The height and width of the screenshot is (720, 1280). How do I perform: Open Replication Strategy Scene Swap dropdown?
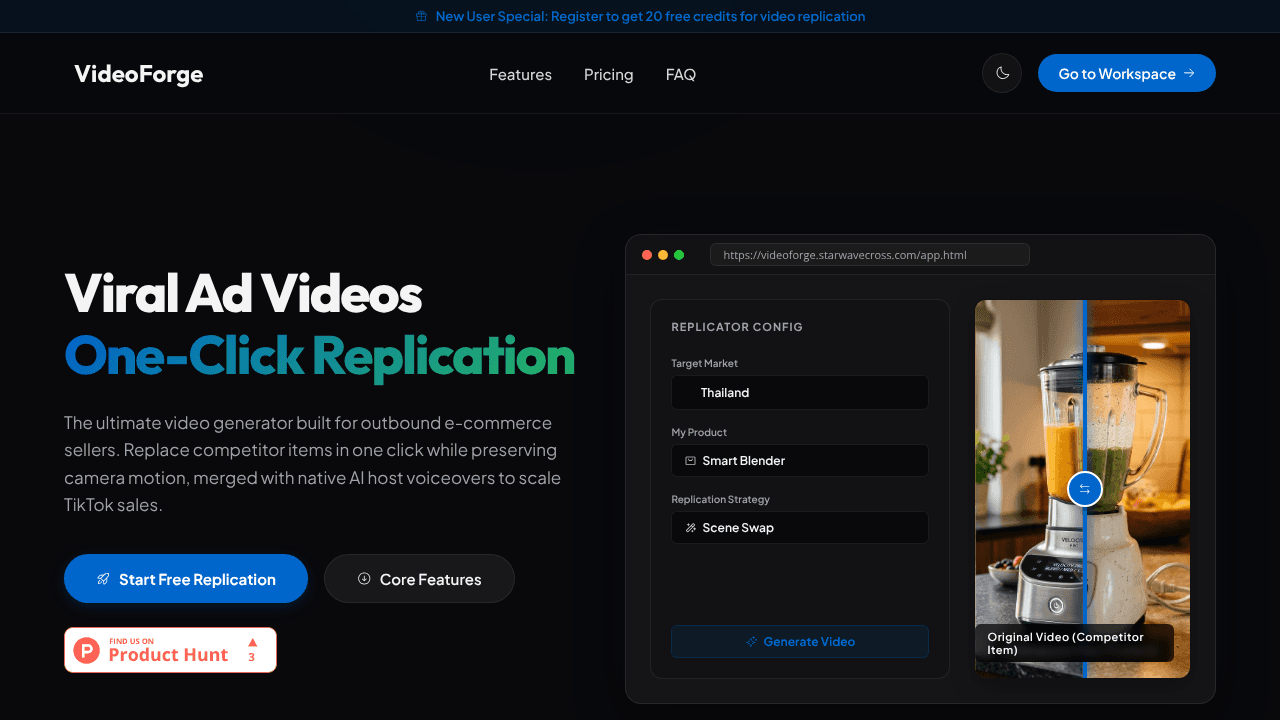800,527
